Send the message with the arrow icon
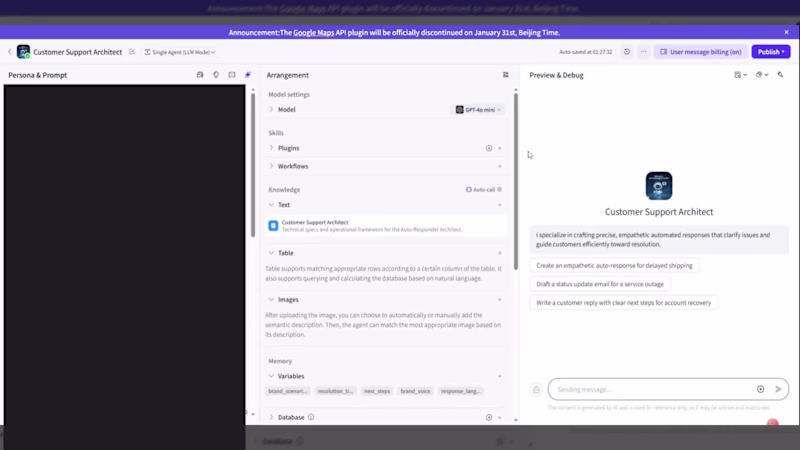The width and height of the screenshot is (800, 450). click(779, 389)
